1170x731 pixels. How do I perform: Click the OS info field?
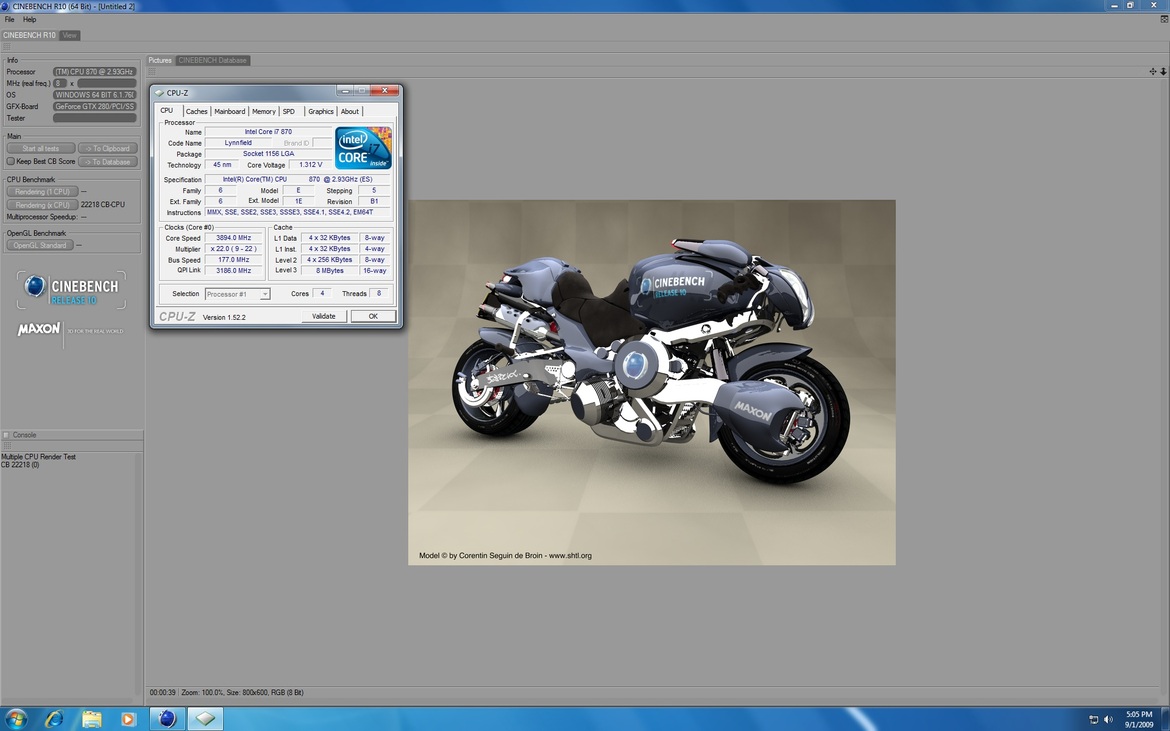pyautogui.click(x=95, y=95)
